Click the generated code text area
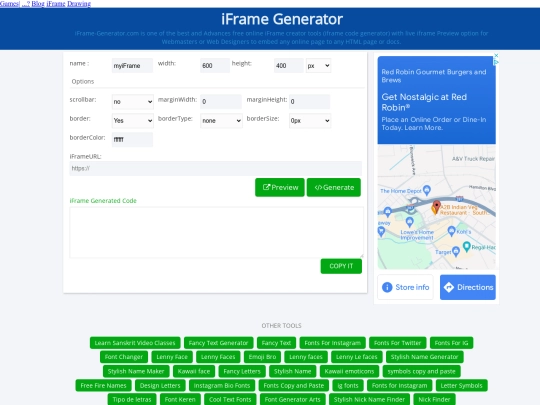The image size is (540, 405). 217,232
